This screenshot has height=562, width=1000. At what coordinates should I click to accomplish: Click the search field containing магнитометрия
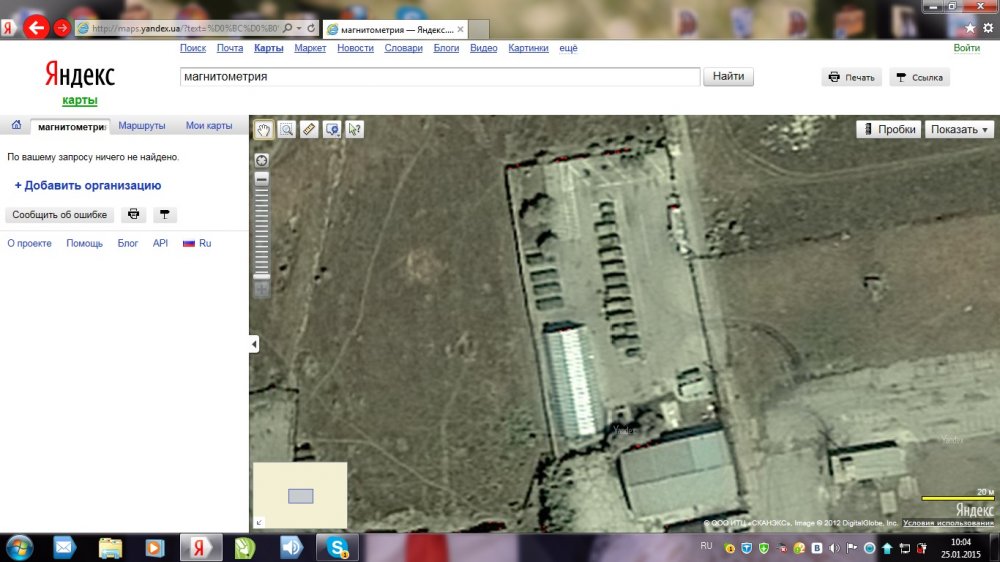(439, 77)
